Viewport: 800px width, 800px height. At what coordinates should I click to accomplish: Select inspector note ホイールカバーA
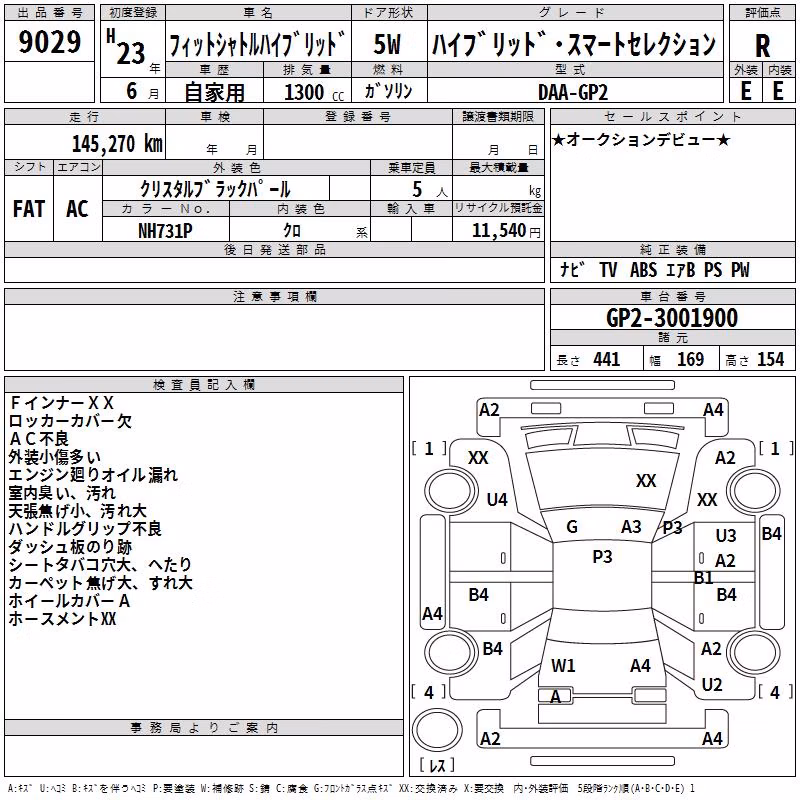pyautogui.click(x=69, y=601)
